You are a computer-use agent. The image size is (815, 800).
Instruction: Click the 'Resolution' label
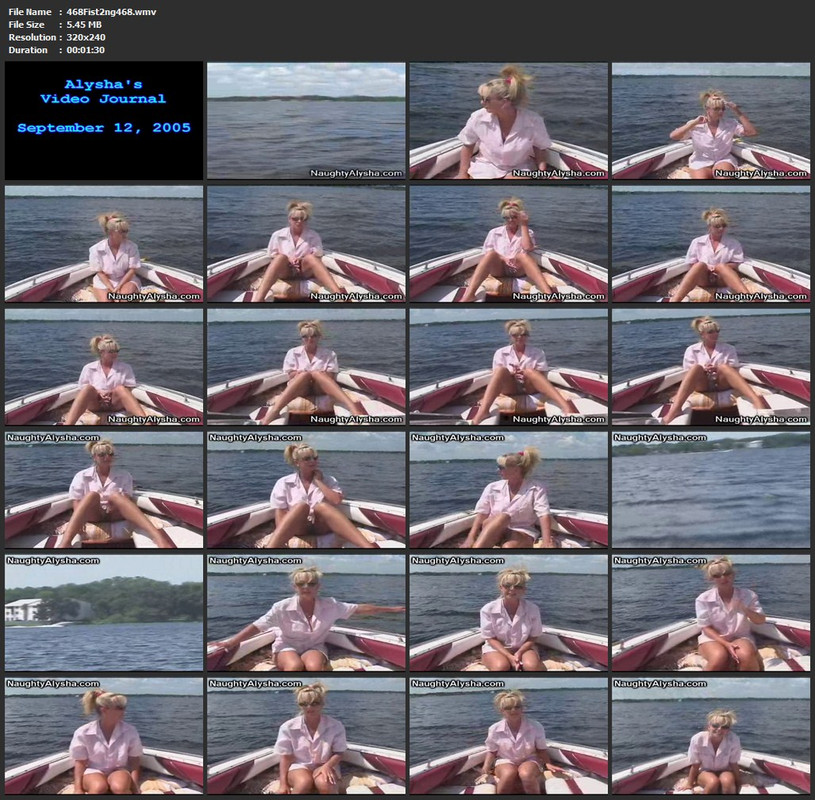tap(32, 37)
